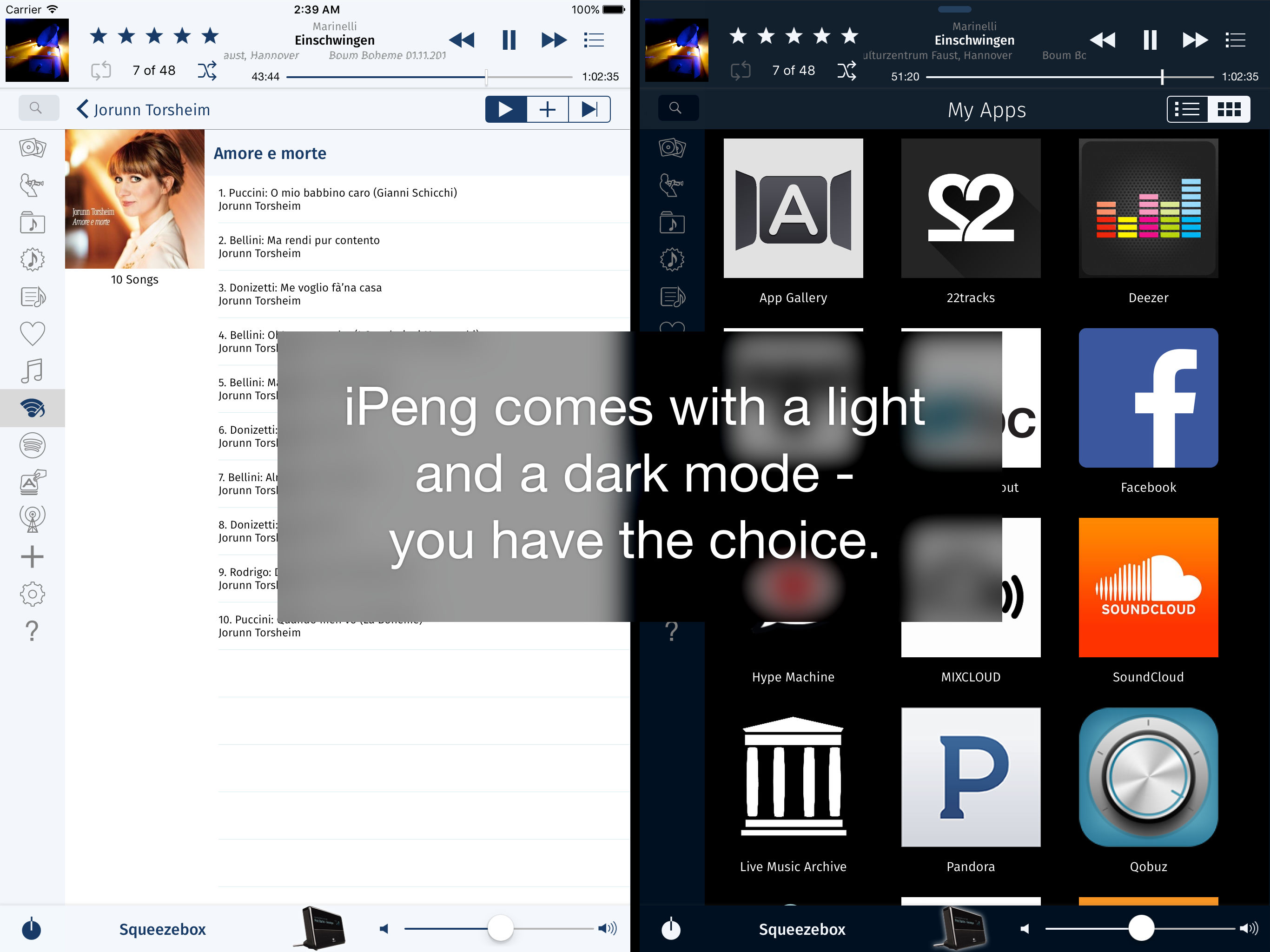The image size is (1270, 952).
Task: Select highlighted wireless library icon in light sidebar
Action: click(x=32, y=408)
